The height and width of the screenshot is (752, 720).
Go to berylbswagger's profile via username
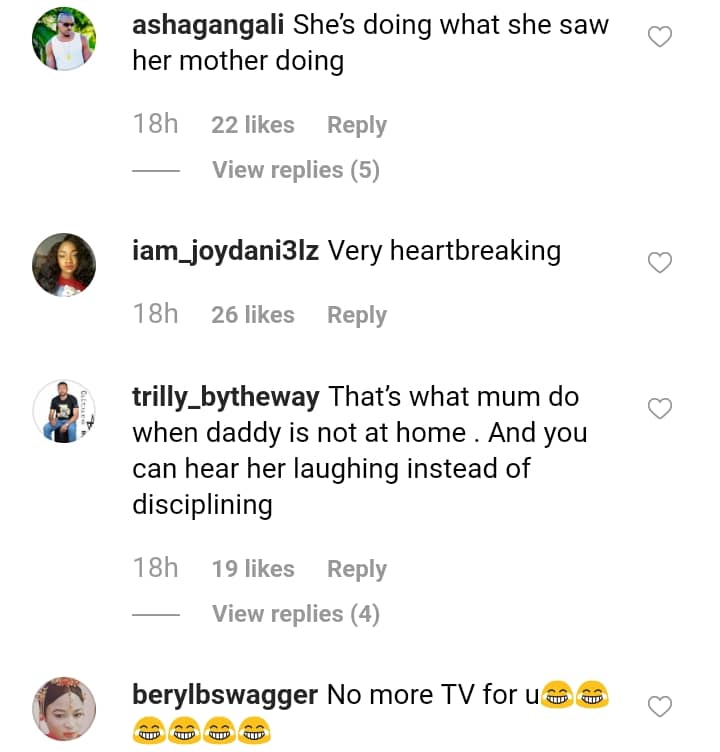pos(224,694)
